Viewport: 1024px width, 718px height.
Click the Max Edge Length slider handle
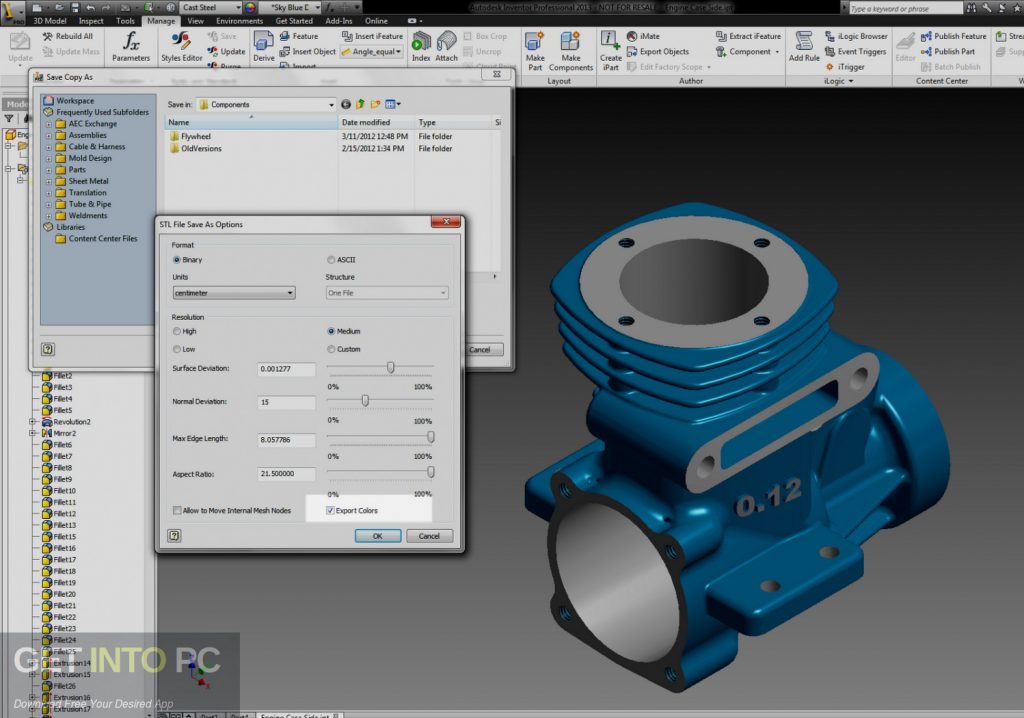click(x=430, y=436)
